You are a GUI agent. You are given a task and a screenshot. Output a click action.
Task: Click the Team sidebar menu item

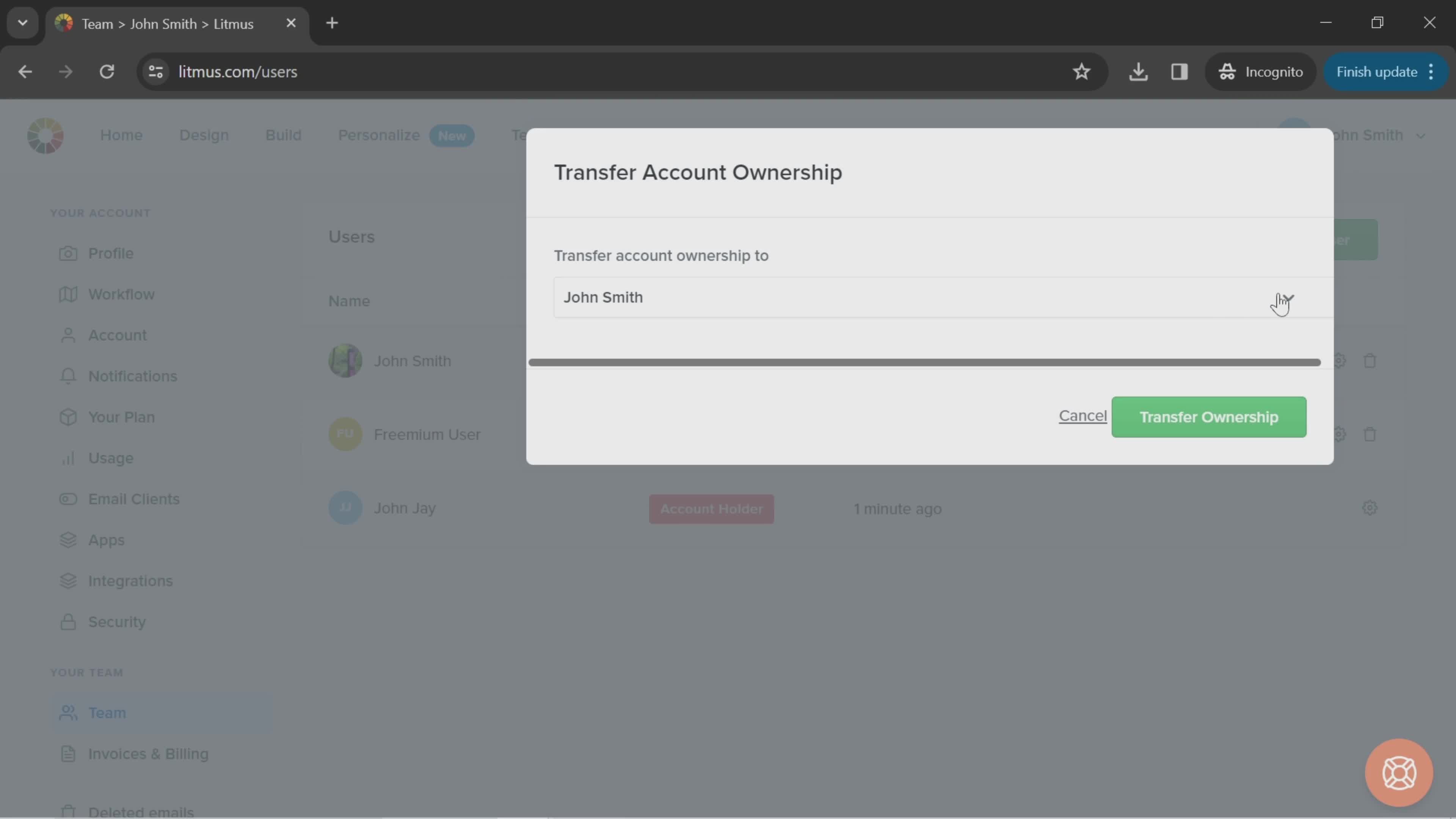(x=106, y=713)
